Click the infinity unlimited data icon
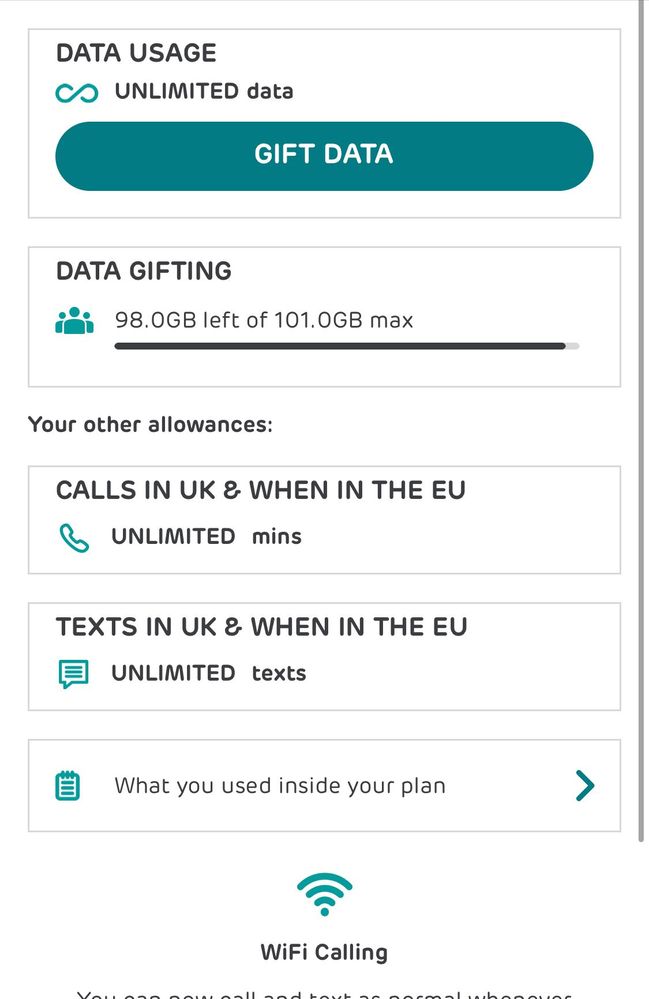 (77, 93)
